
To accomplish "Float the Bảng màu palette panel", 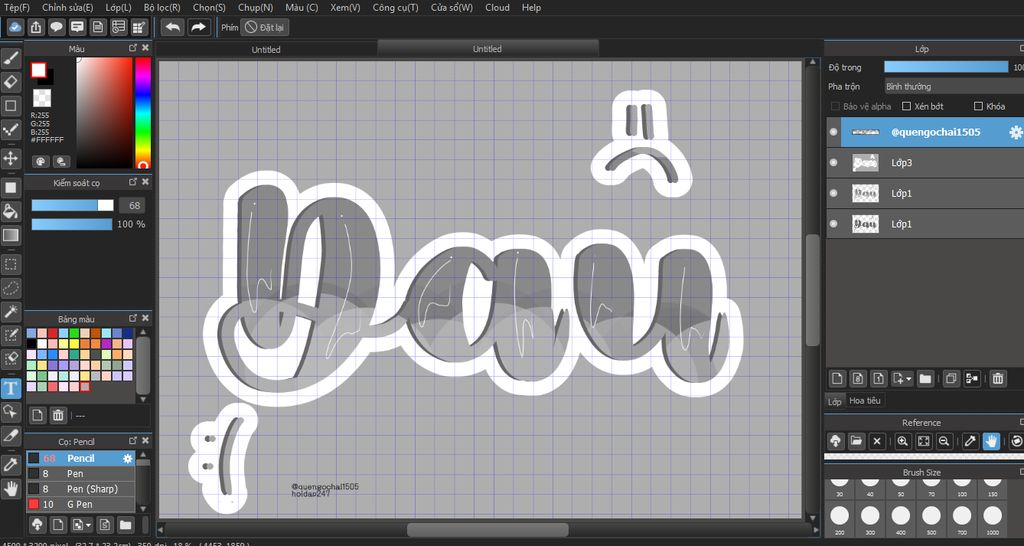I will click(x=133, y=317).
